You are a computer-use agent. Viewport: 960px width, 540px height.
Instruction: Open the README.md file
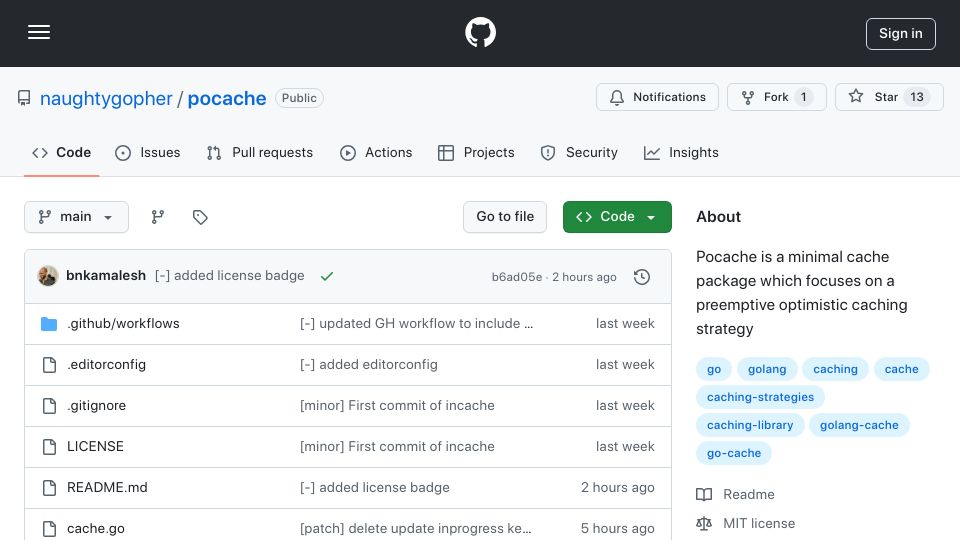[x=107, y=487]
